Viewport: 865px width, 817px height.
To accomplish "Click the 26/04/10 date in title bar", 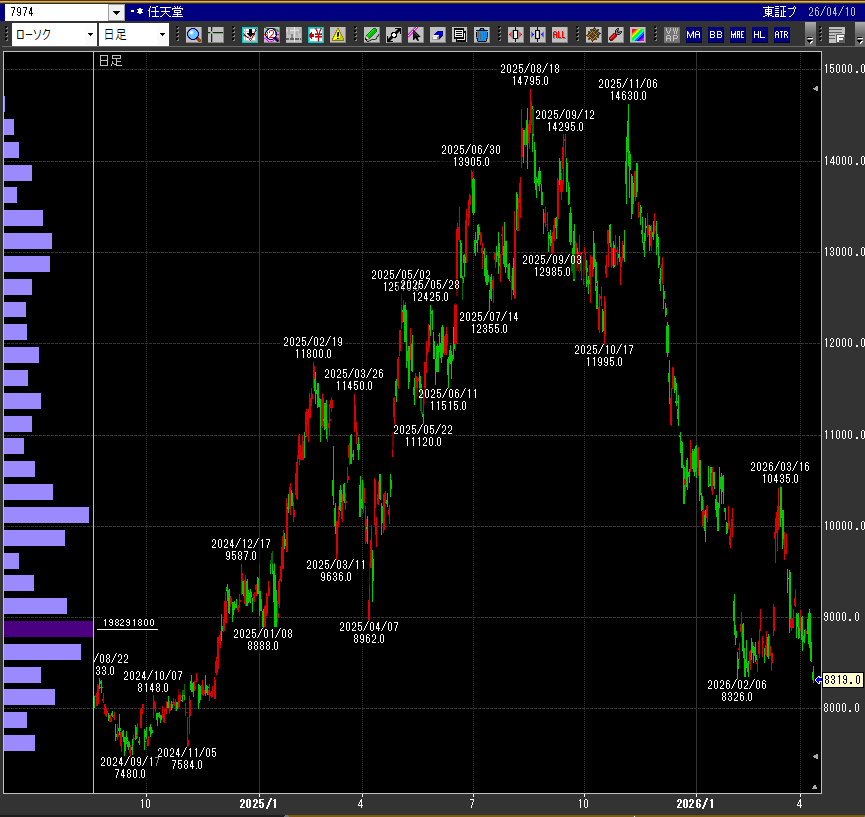I will click(832, 12).
